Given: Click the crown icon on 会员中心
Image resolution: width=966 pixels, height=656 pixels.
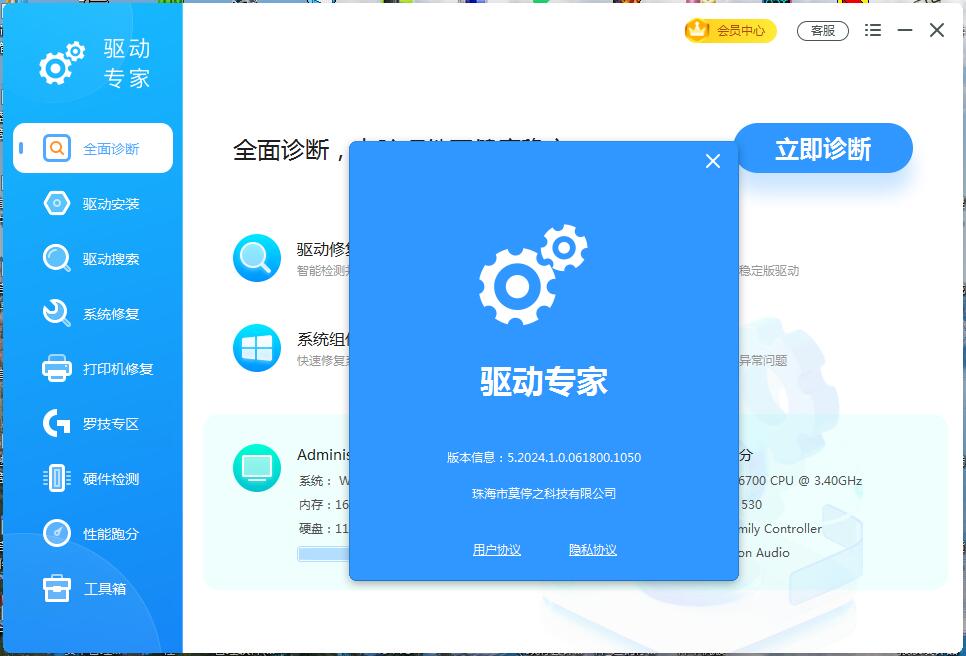Looking at the screenshot, I should click(x=697, y=30).
